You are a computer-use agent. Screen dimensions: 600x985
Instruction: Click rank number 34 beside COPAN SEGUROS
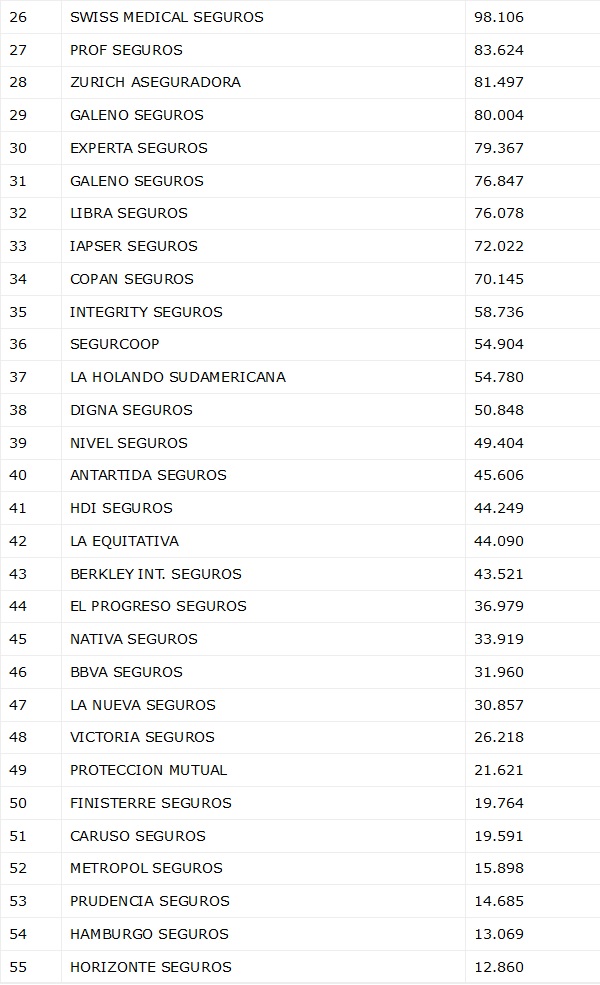18,279
